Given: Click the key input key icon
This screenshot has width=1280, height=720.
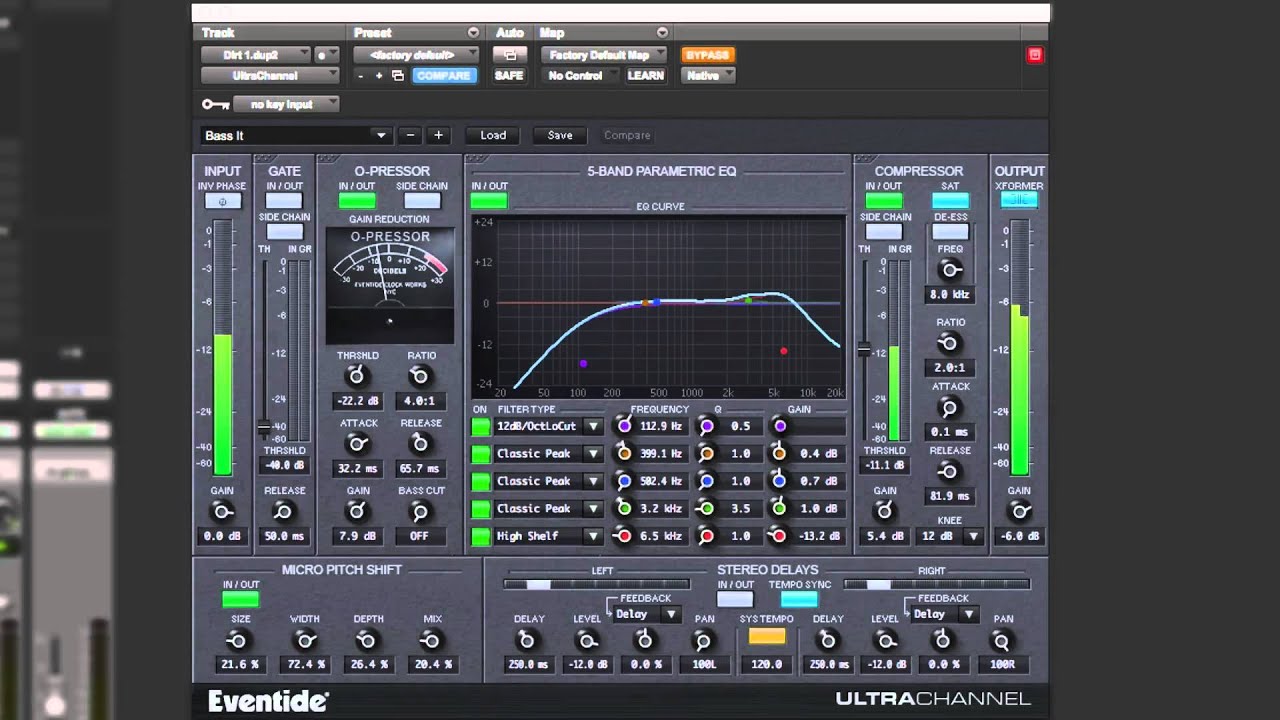Looking at the screenshot, I should 215,104.
